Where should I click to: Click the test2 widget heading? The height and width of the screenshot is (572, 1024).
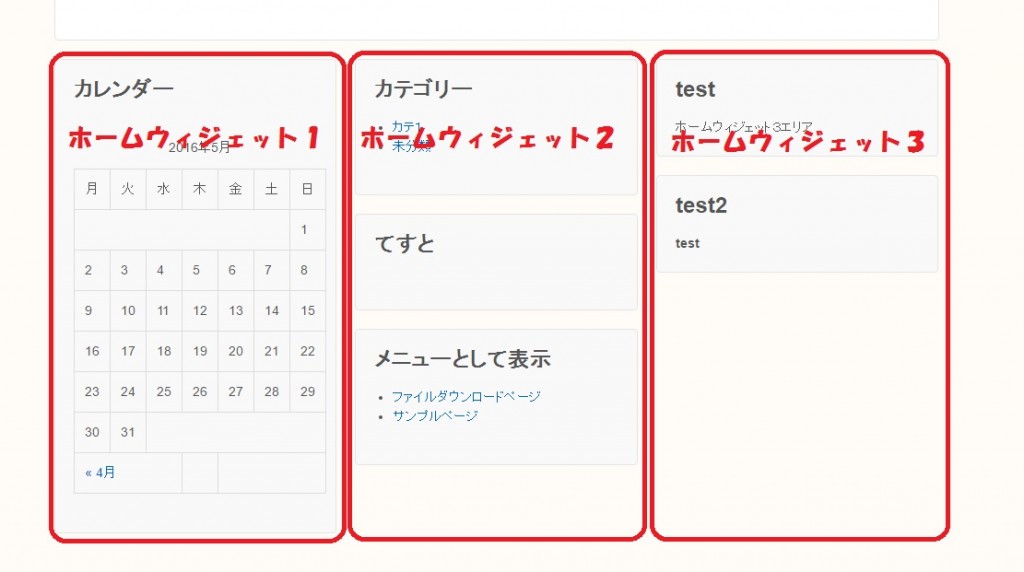click(701, 205)
